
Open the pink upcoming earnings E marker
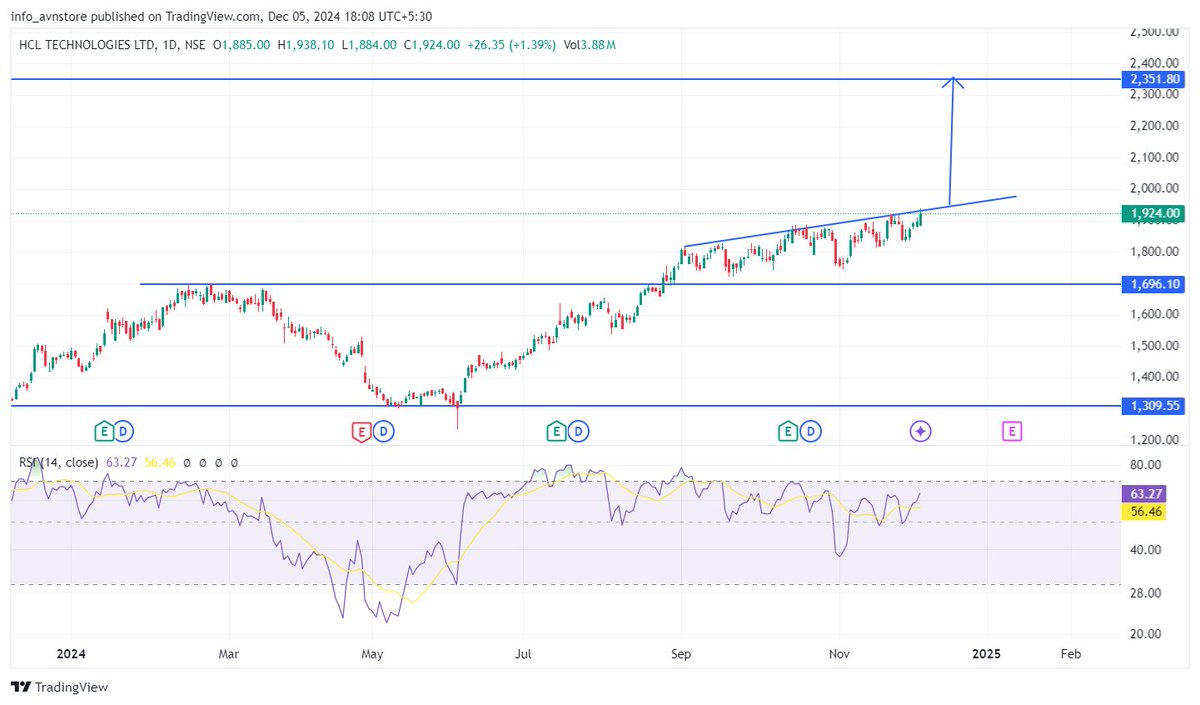tap(1012, 431)
